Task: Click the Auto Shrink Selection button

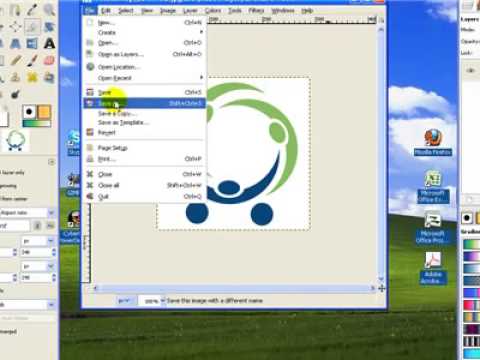Action: pyautogui.click(x=27, y=318)
